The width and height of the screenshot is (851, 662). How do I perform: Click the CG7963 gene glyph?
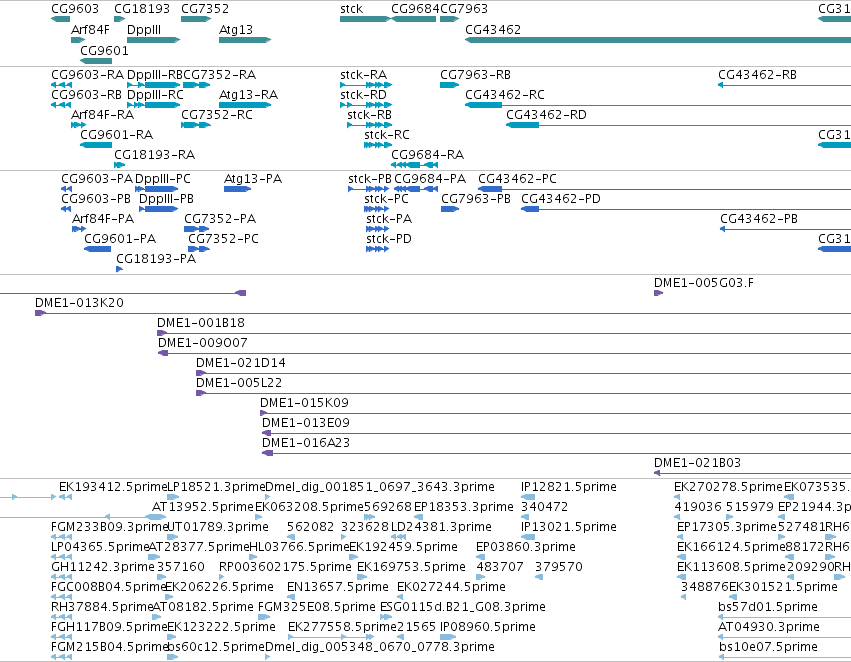[449, 20]
